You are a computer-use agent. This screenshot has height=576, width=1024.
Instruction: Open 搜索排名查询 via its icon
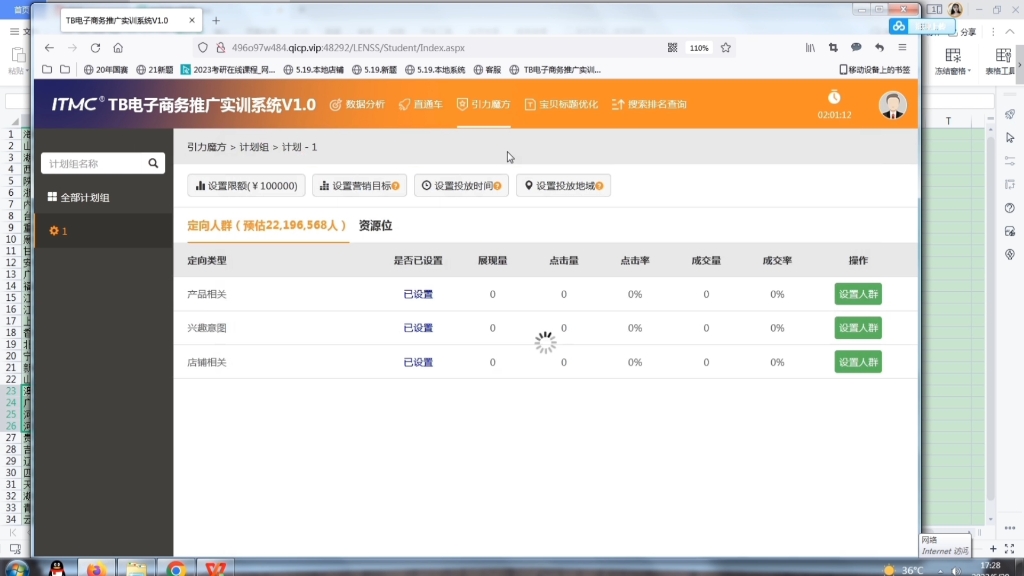617,103
